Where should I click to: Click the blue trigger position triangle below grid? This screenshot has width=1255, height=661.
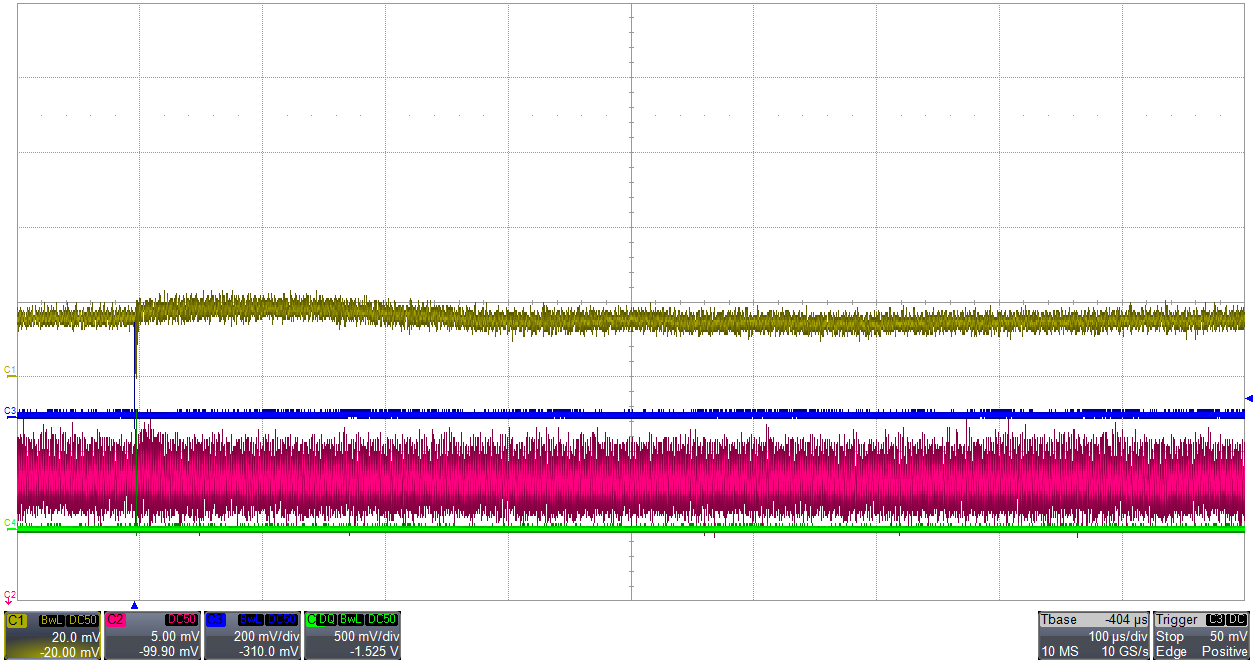click(x=134, y=606)
